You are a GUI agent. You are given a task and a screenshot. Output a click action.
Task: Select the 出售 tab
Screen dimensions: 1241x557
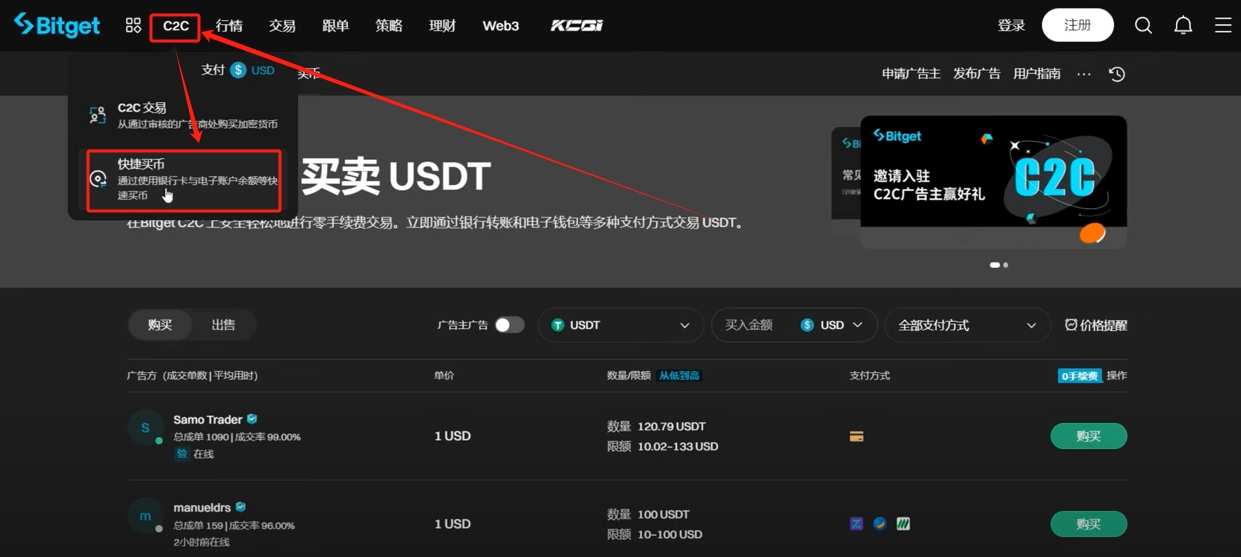[223, 325]
